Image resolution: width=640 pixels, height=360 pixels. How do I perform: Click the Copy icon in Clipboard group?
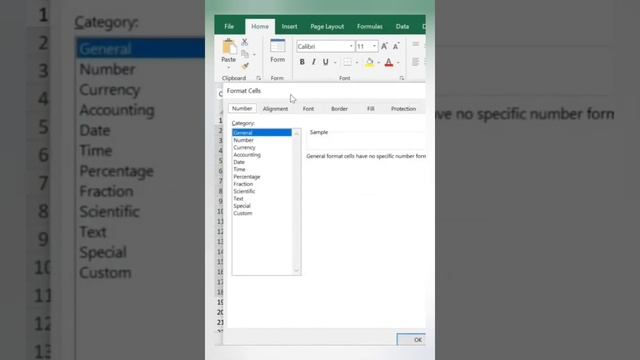pos(245,54)
